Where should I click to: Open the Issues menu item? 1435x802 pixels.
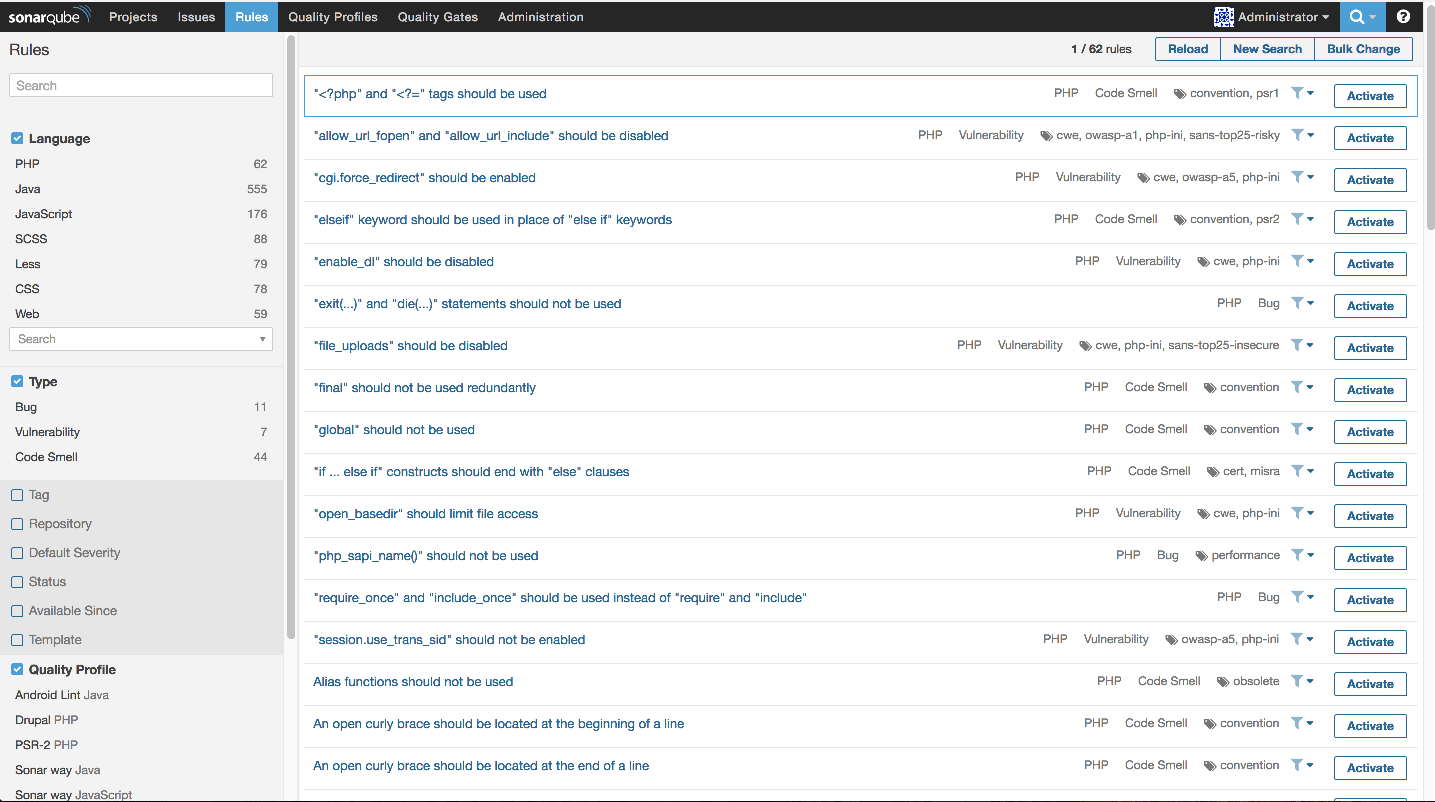pyautogui.click(x=196, y=17)
